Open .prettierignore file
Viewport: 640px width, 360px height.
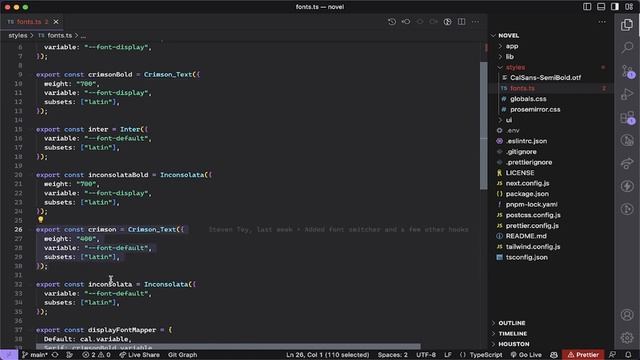[x=529, y=162]
